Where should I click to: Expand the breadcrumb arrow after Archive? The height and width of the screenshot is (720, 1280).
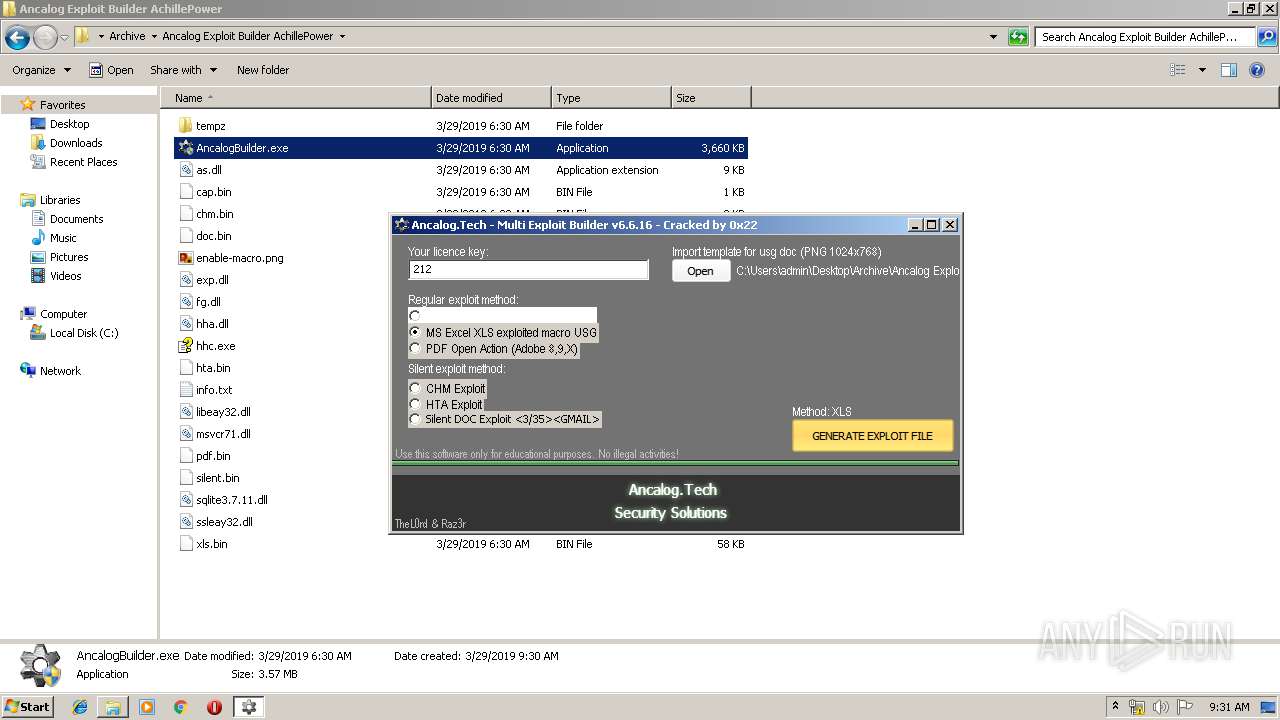[x=154, y=37]
